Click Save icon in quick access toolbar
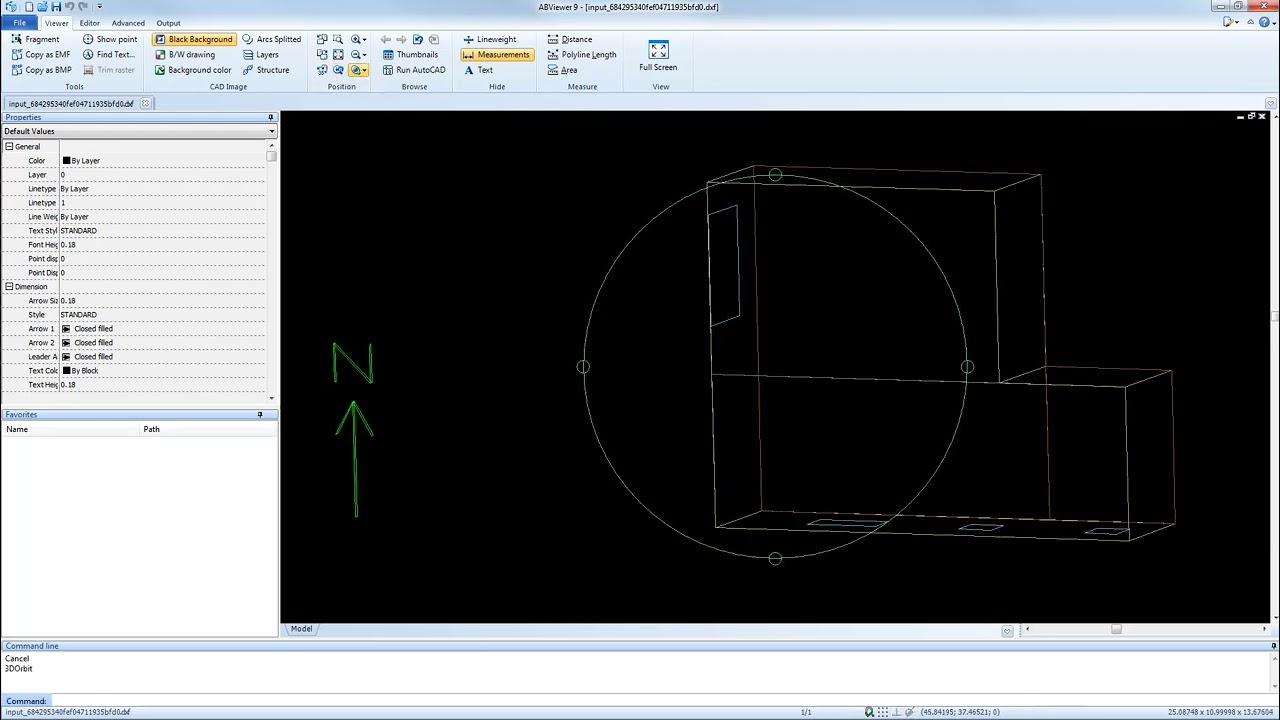Image resolution: width=1280 pixels, height=720 pixels. 56,7
